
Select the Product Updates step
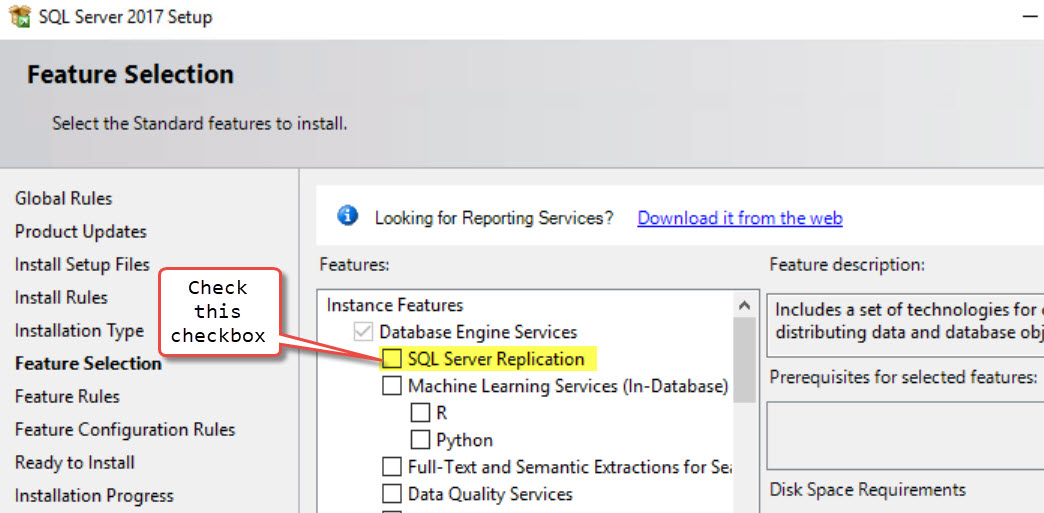coord(81,232)
